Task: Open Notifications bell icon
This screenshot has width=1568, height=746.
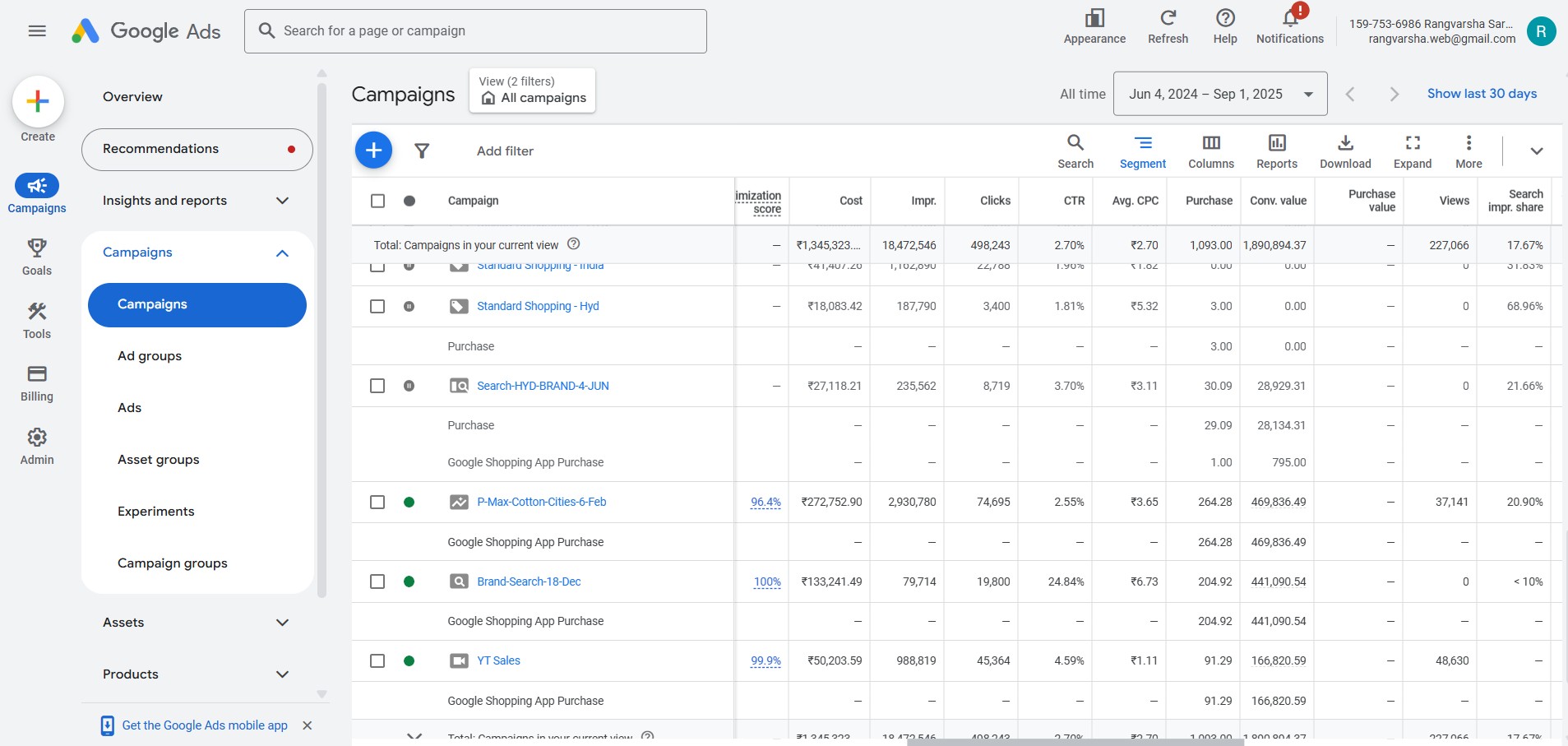Action: coord(1289,18)
